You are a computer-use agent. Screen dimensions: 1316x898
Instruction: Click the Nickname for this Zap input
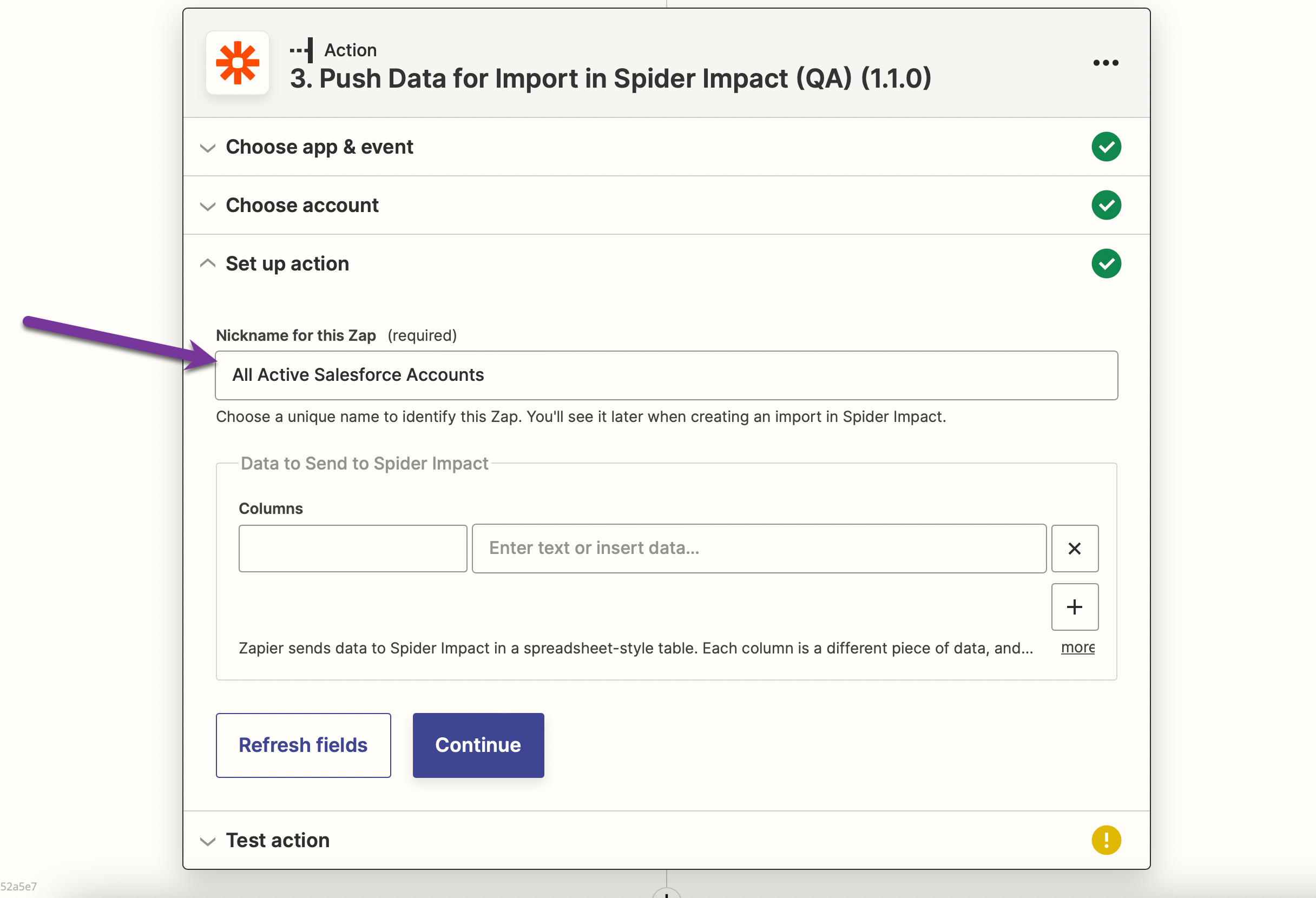pyautogui.click(x=666, y=375)
